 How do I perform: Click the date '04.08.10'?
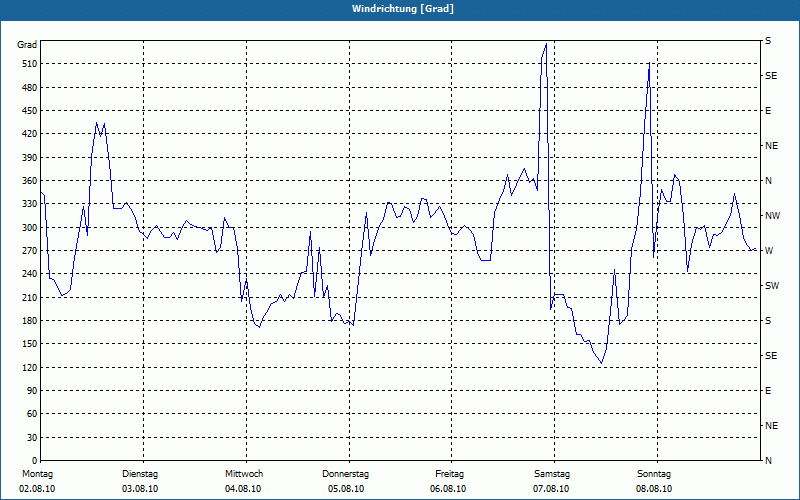(243, 489)
